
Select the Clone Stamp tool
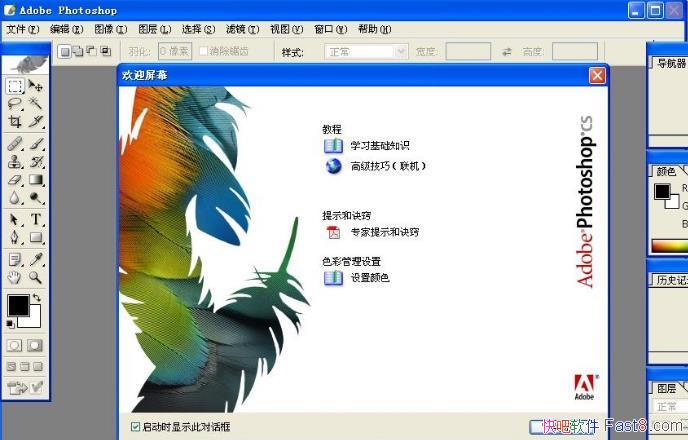(15, 161)
